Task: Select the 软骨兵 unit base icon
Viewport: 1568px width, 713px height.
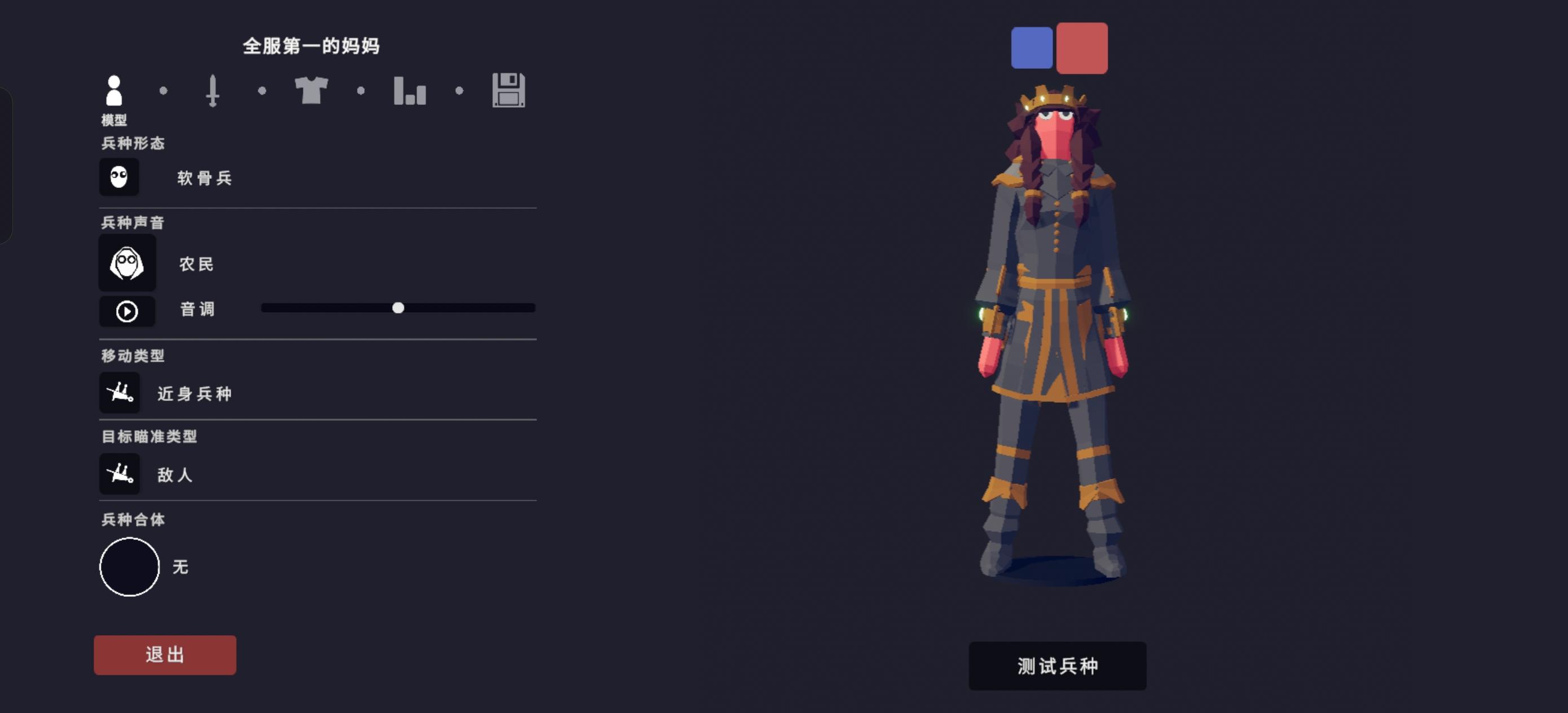Action: (x=120, y=177)
